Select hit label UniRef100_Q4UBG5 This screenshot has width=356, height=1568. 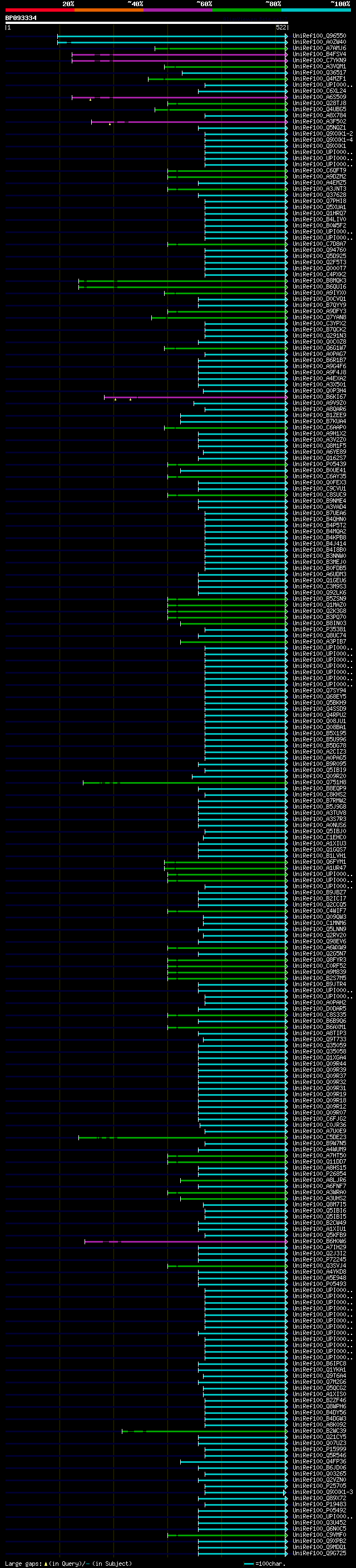pos(319,109)
